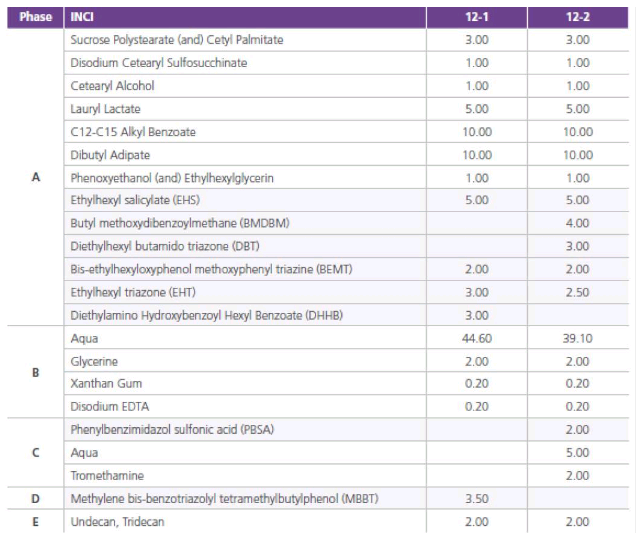Viewport: 636px width, 545px height.
Task: Click the Undecan, Tridecan ingredient cell
Action: (115, 521)
